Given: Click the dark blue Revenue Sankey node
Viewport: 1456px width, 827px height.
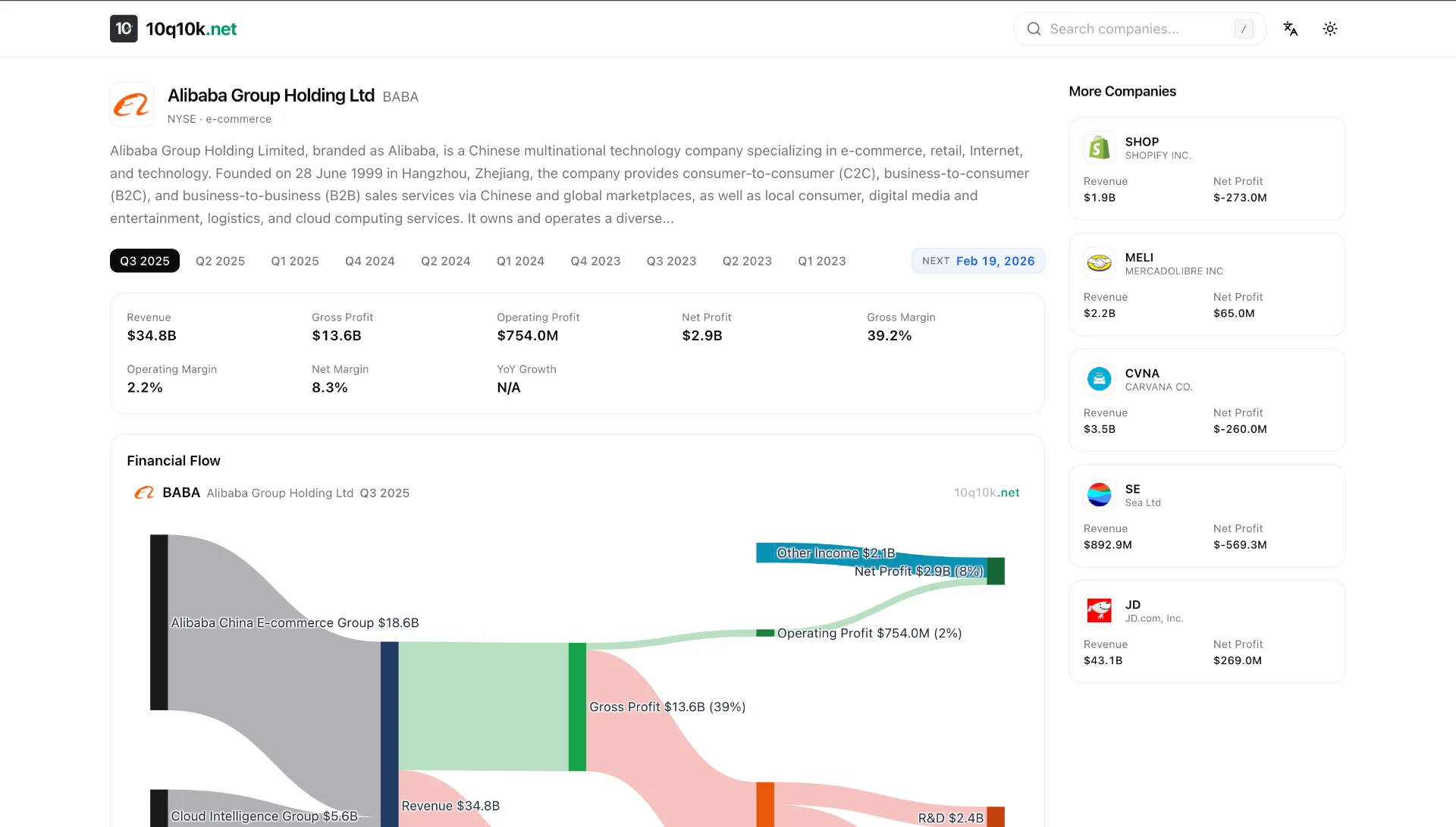Looking at the screenshot, I should pos(389,731).
